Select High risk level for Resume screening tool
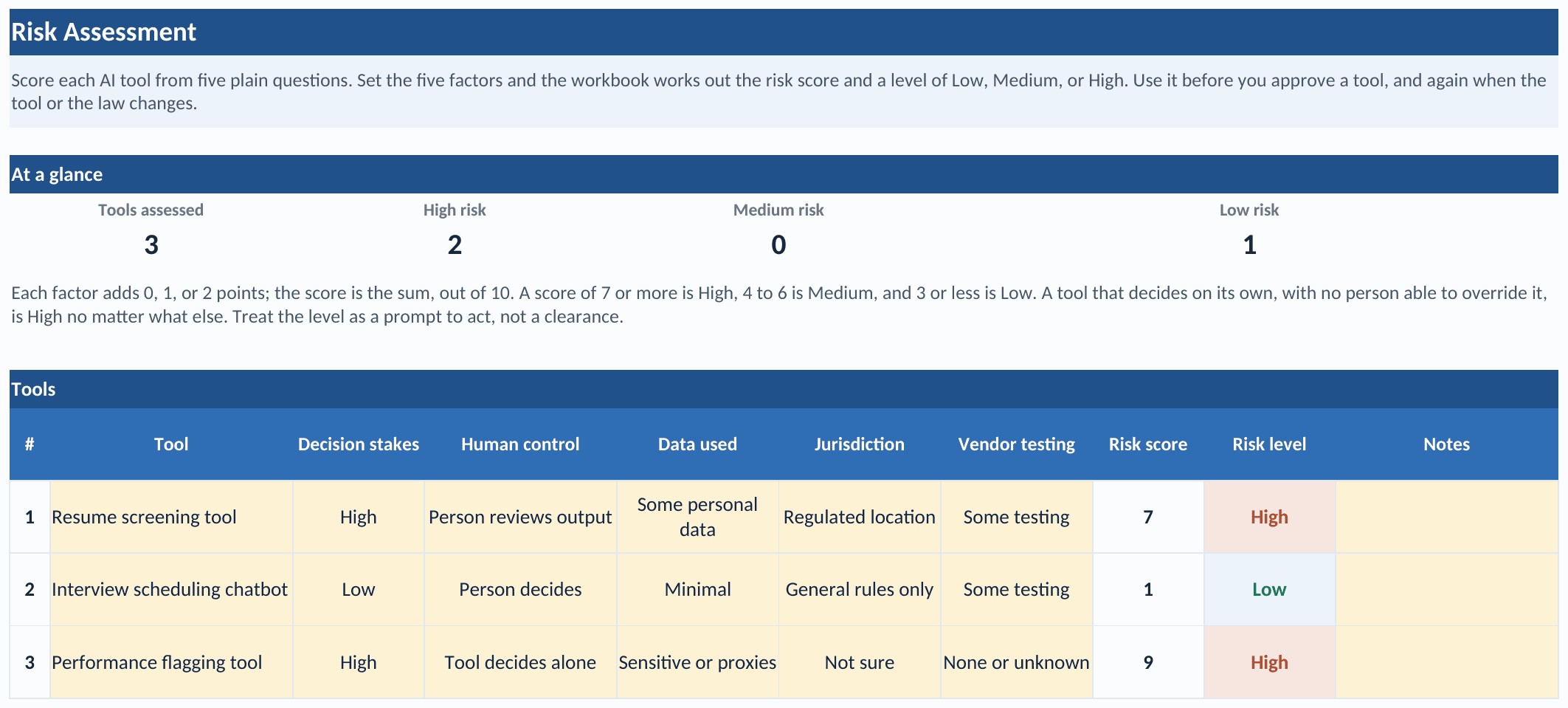Screen dimensions: 1568x708 click(x=1270, y=517)
